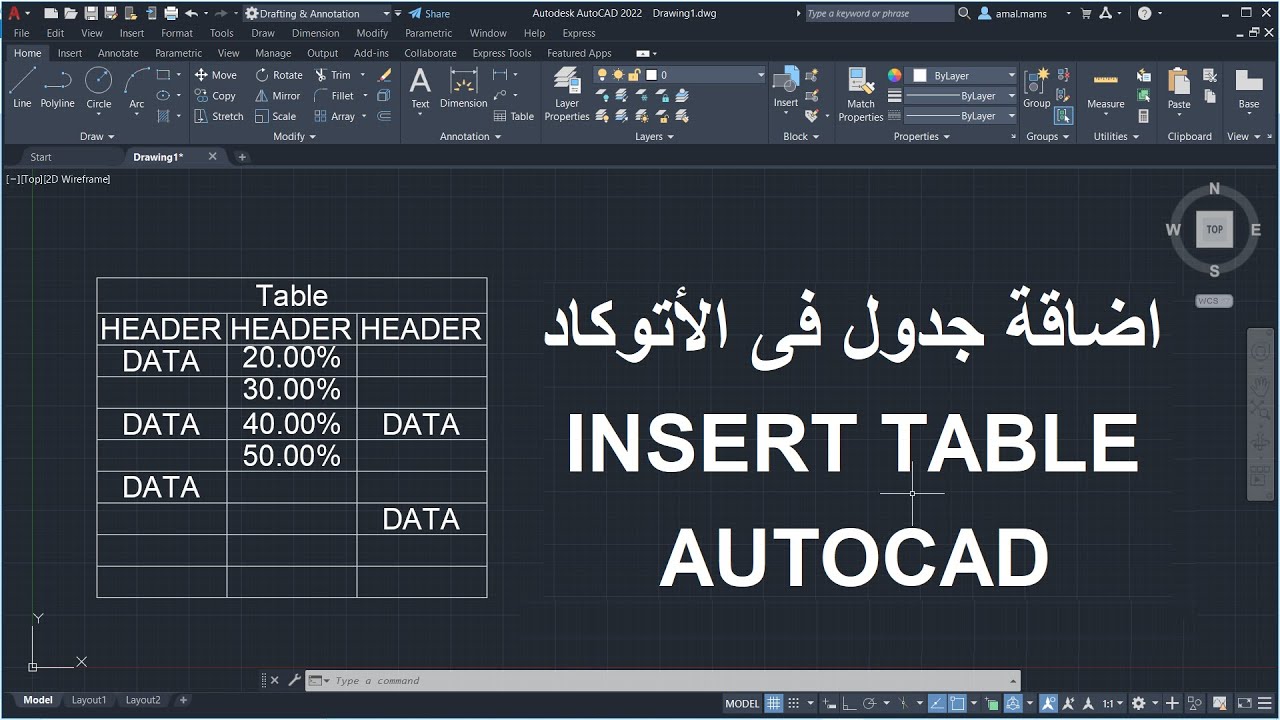Image resolution: width=1280 pixels, height=720 pixels.
Task: Toggle annotation visibility in status bar
Action: tap(1048, 703)
